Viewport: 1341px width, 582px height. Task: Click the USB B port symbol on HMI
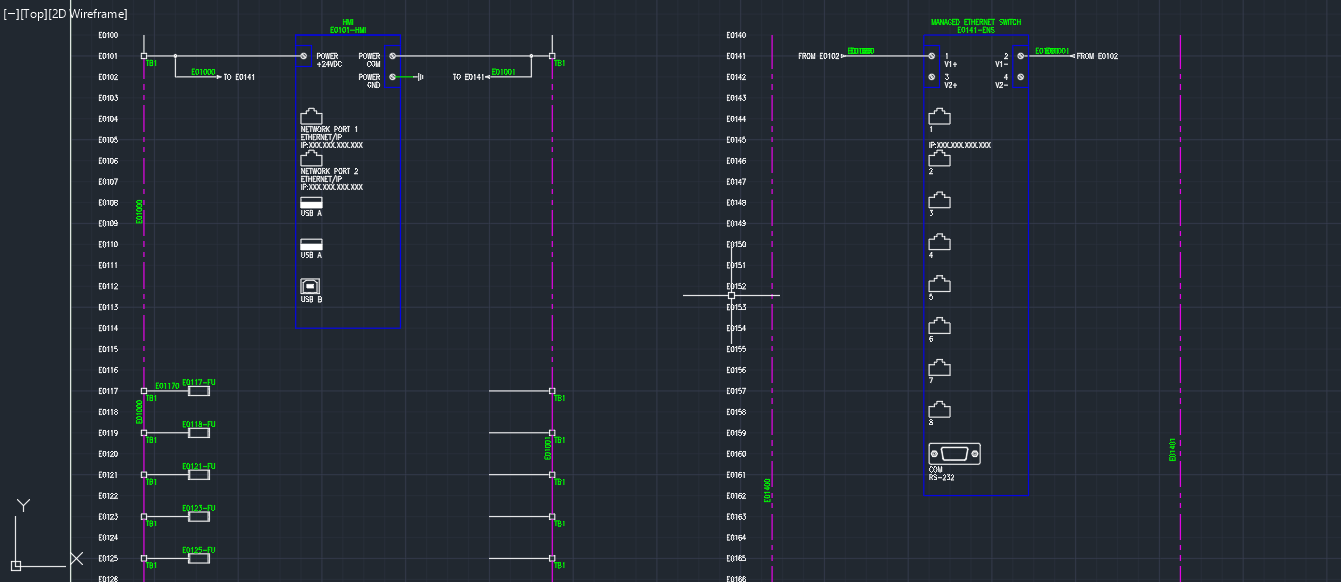click(x=309, y=285)
